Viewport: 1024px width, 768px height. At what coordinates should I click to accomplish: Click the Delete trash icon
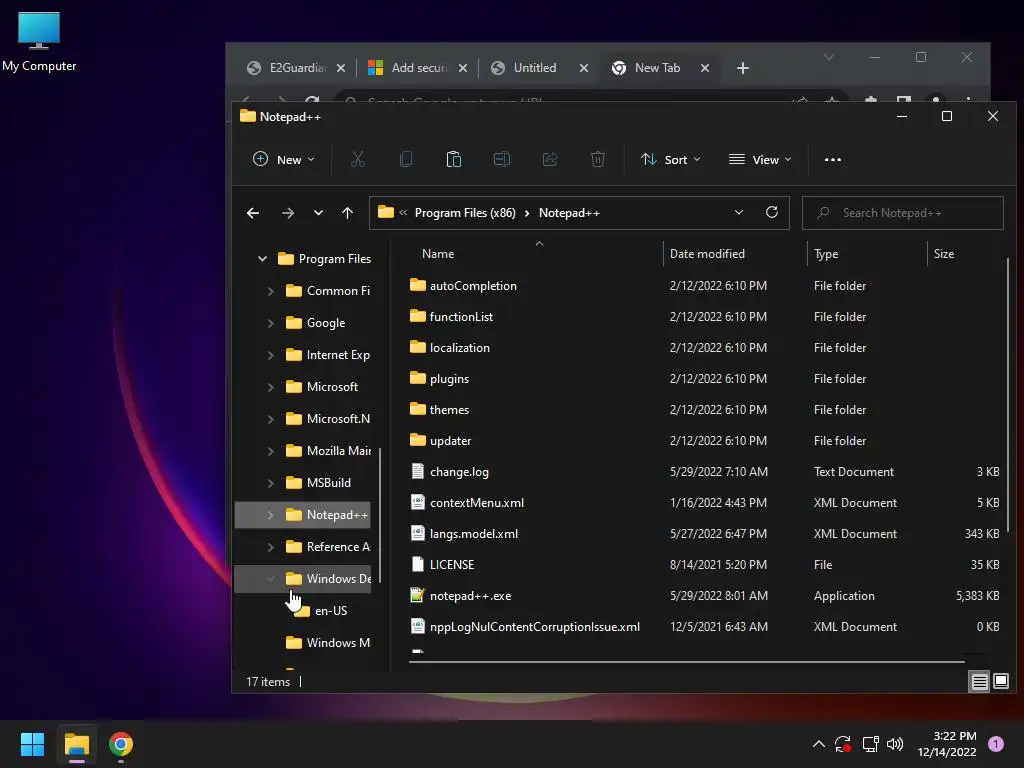(598, 159)
